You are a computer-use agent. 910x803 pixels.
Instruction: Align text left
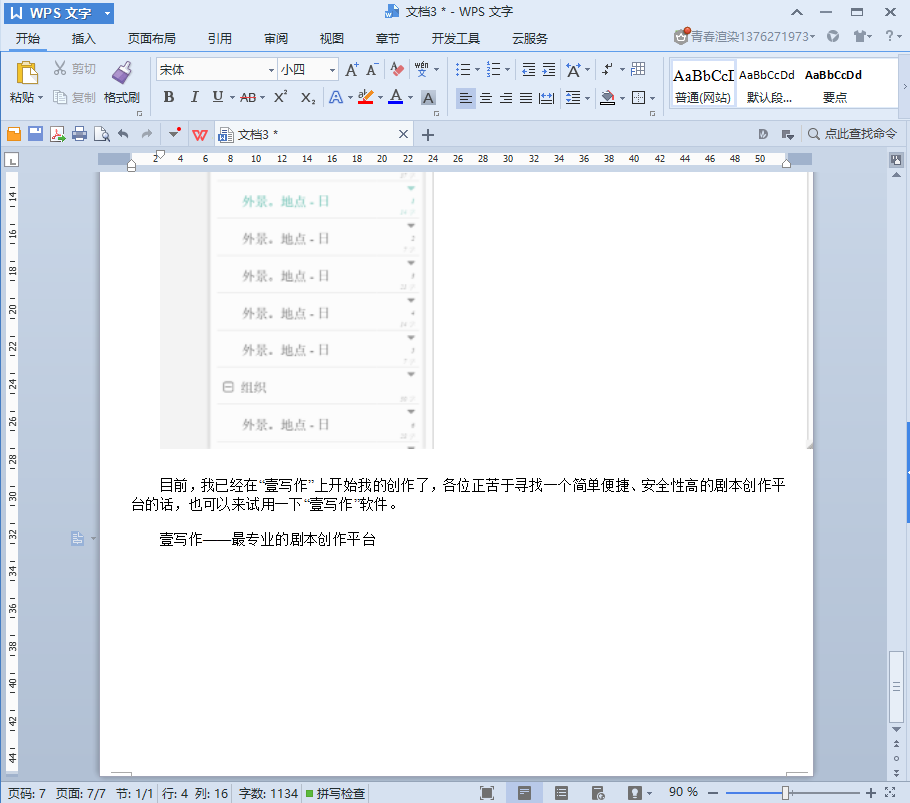pos(465,98)
